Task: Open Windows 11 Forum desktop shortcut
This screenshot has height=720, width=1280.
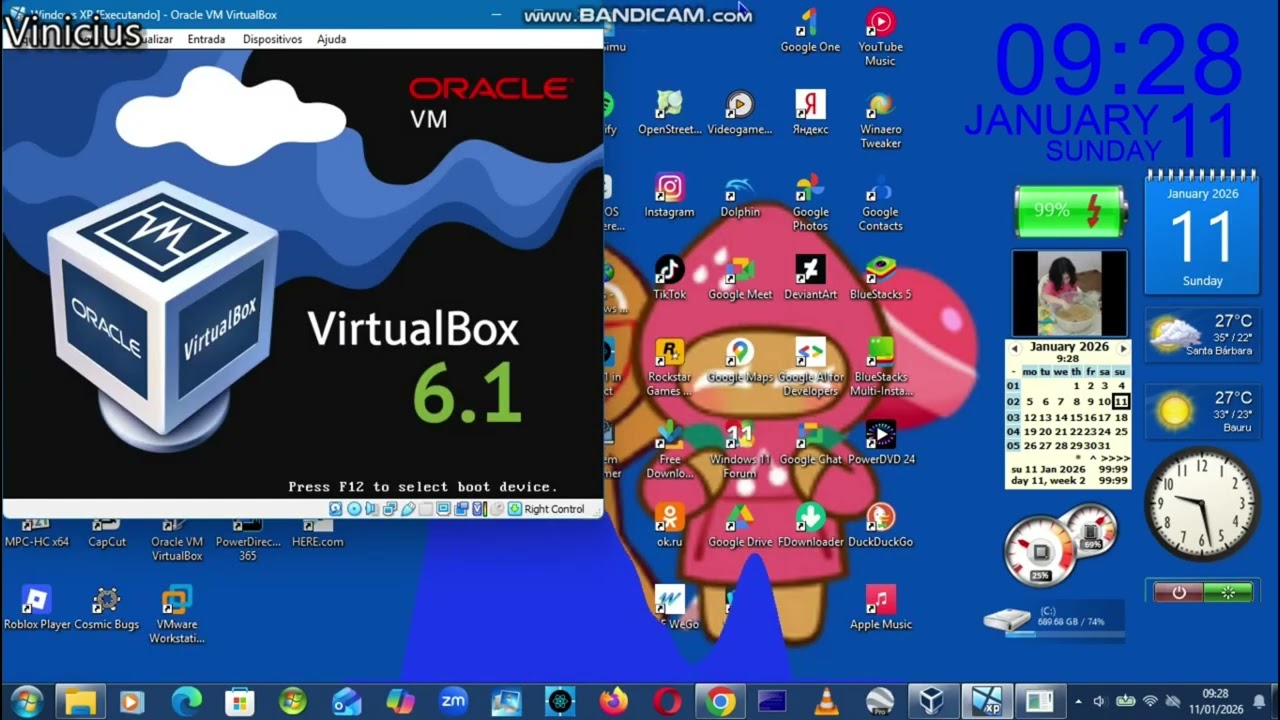Action: pos(740,449)
